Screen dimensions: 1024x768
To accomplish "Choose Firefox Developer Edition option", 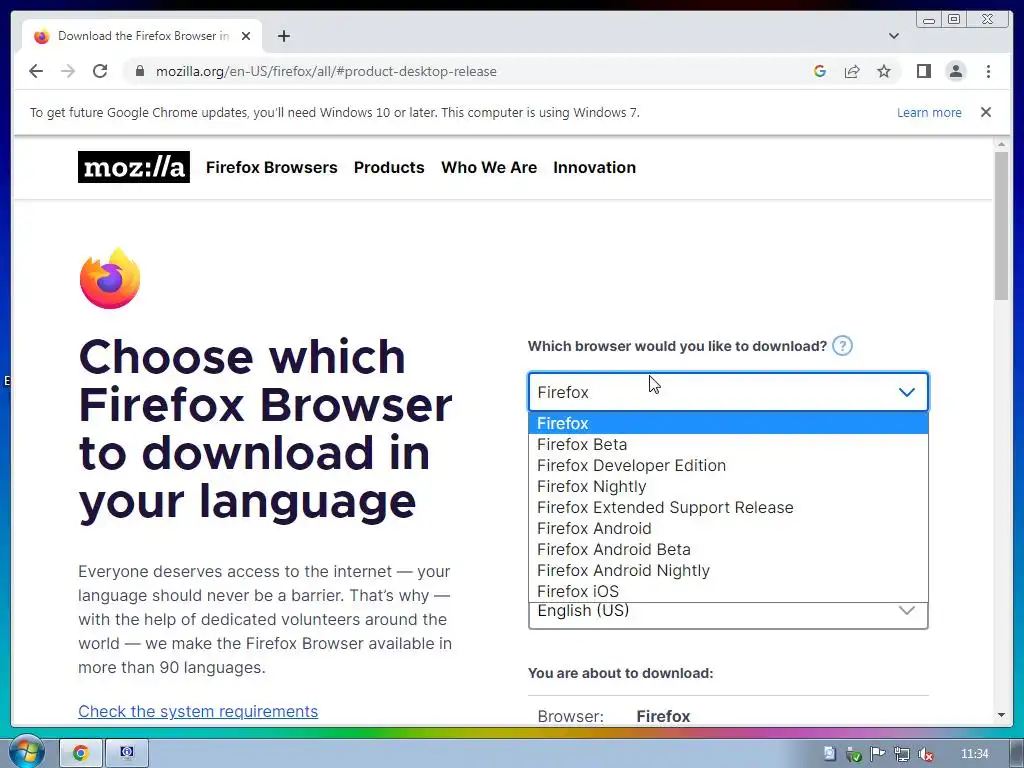I will tap(728, 465).
